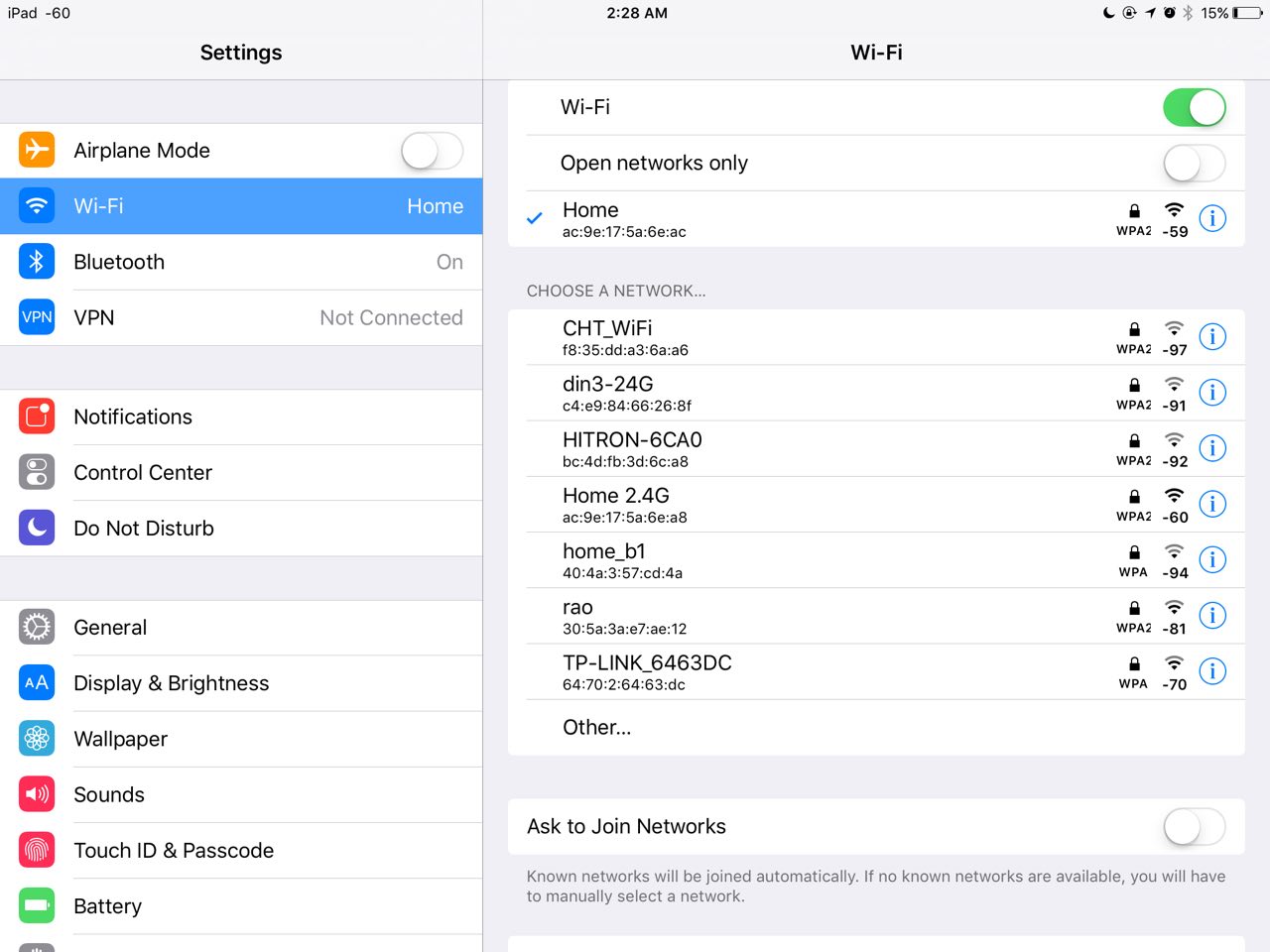Open Battery settings

241,905
